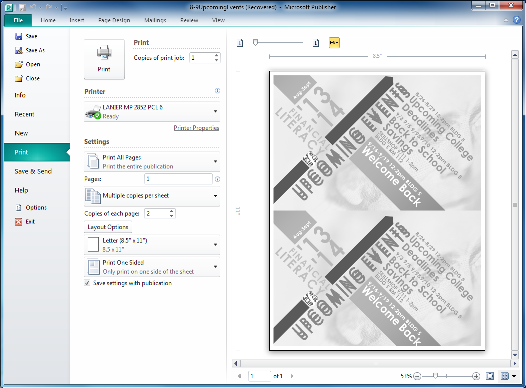Click the Copies of each page field
Image resolution: width=526 pixels, height=388 pixels.
pos(156,213)
